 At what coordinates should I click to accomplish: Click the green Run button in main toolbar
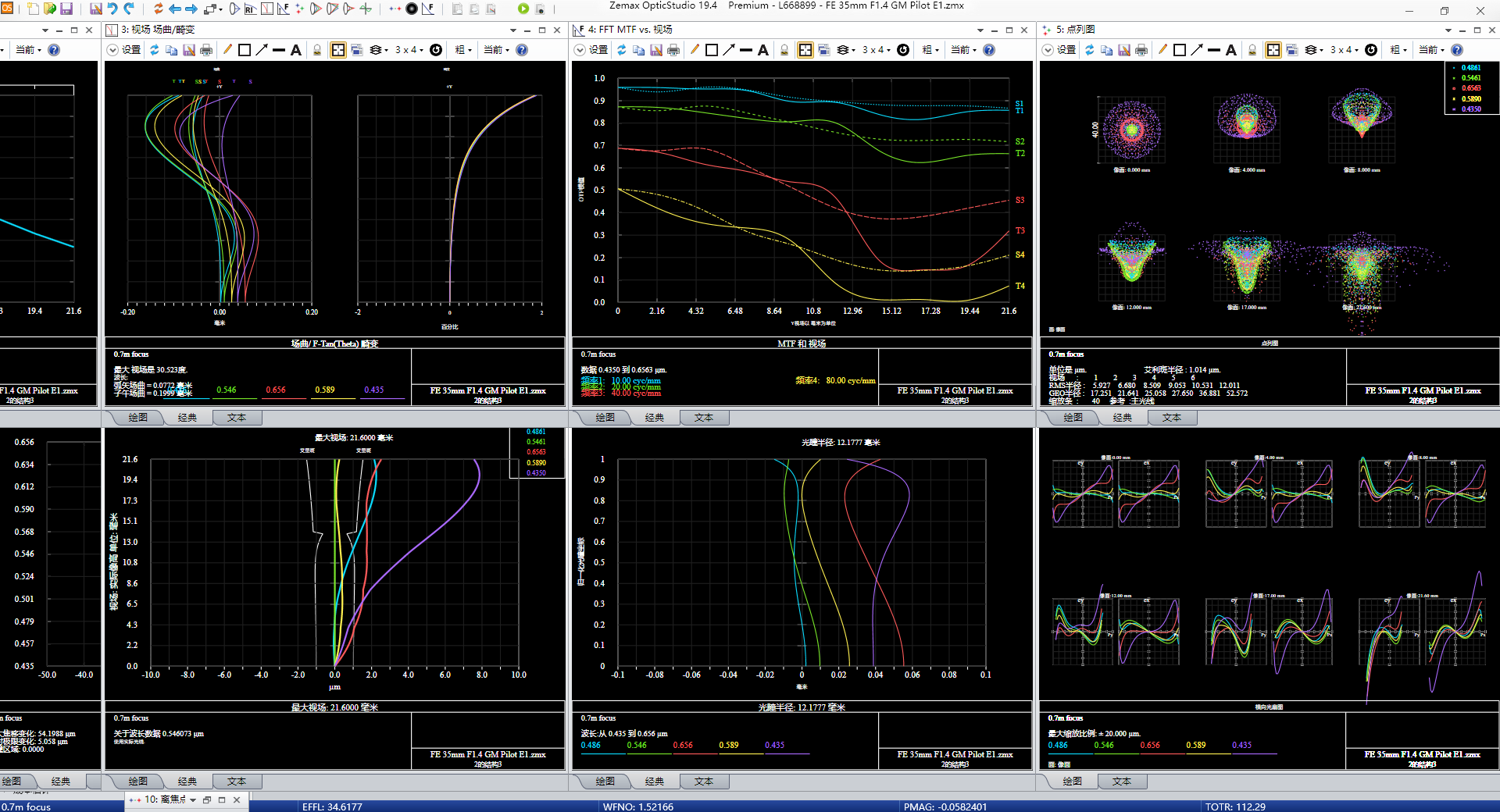523,9
